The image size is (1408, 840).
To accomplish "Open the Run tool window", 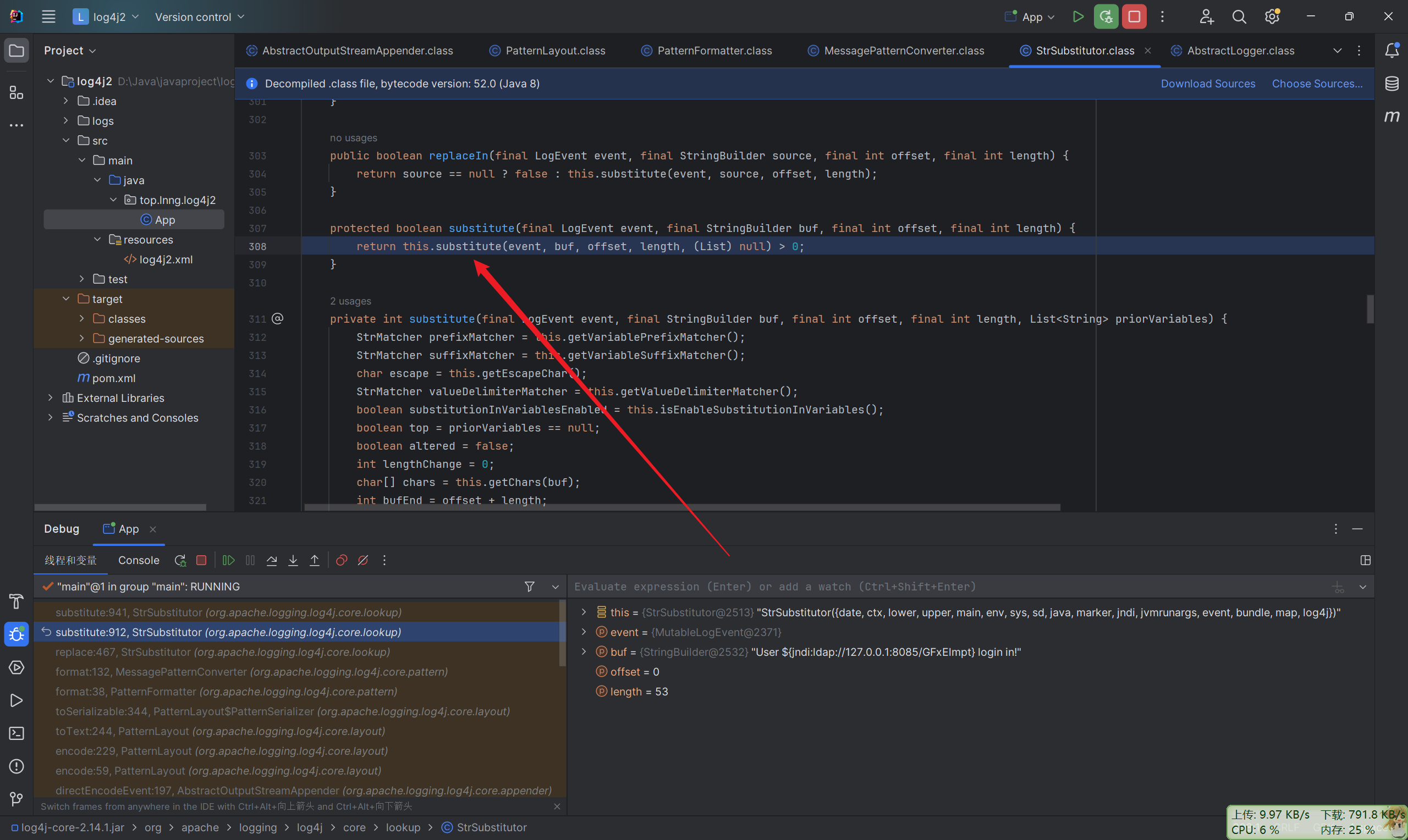I will coord(16,700).
